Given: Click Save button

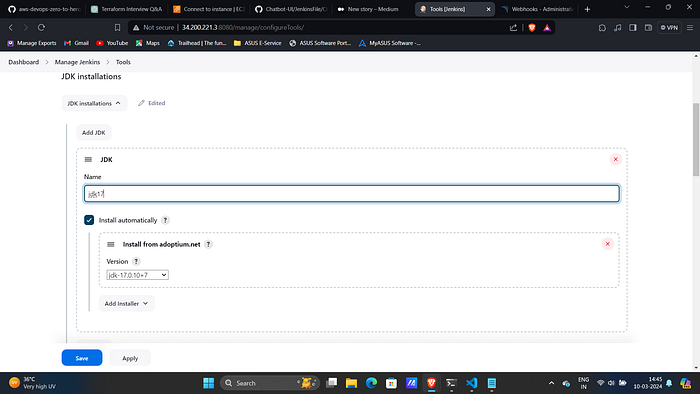Looking at the screenshot, I should (82, 358).
